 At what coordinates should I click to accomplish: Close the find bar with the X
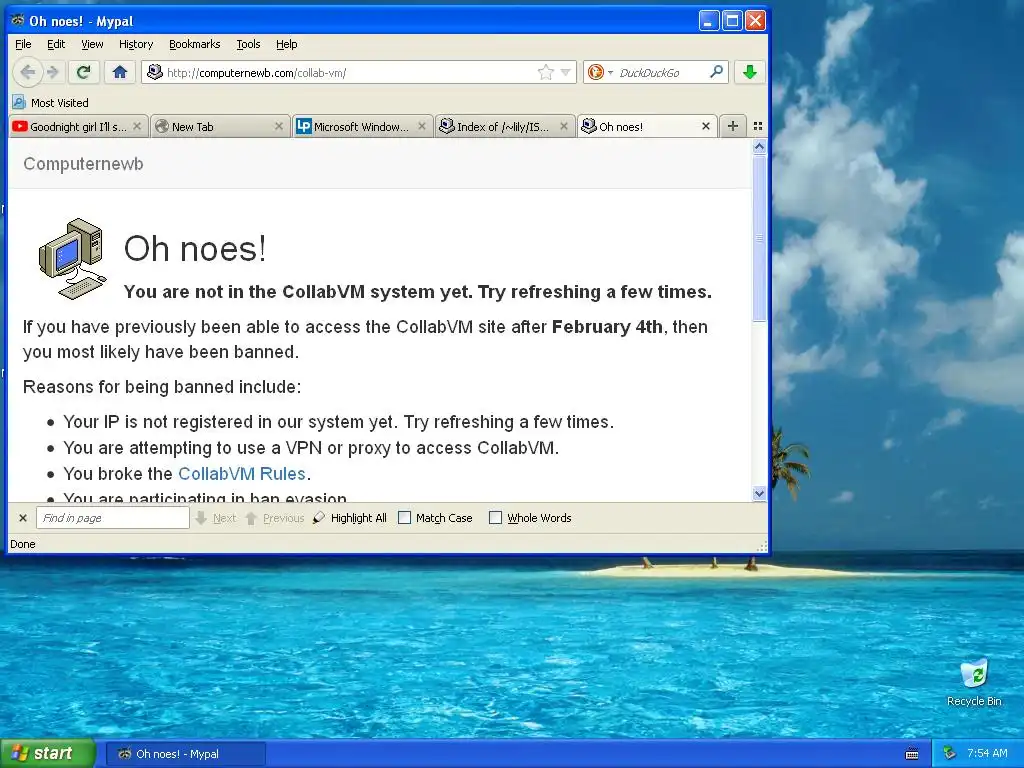coord(23,518)
